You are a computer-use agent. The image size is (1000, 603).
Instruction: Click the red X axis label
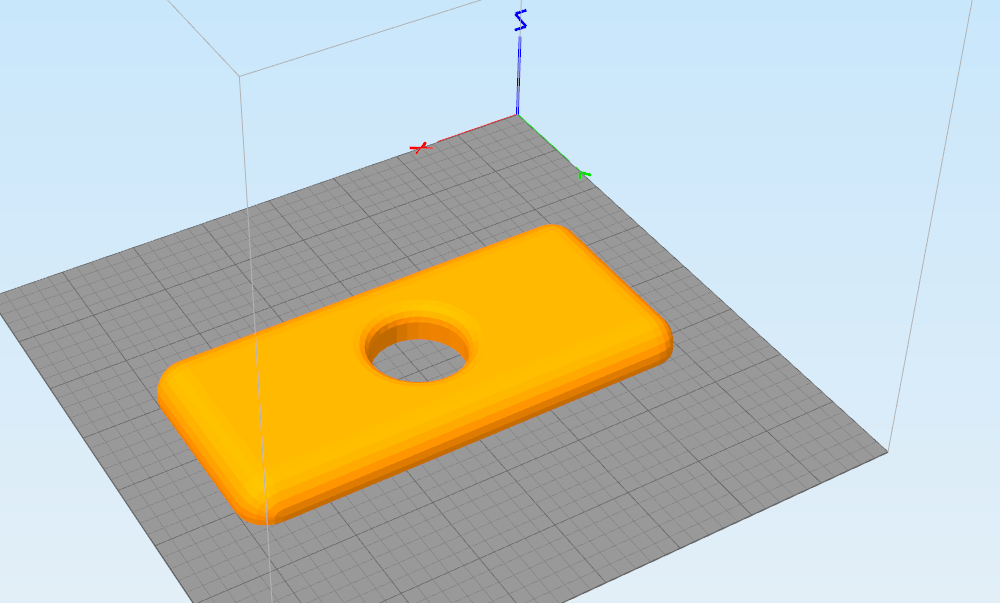[x=420, y=149]
